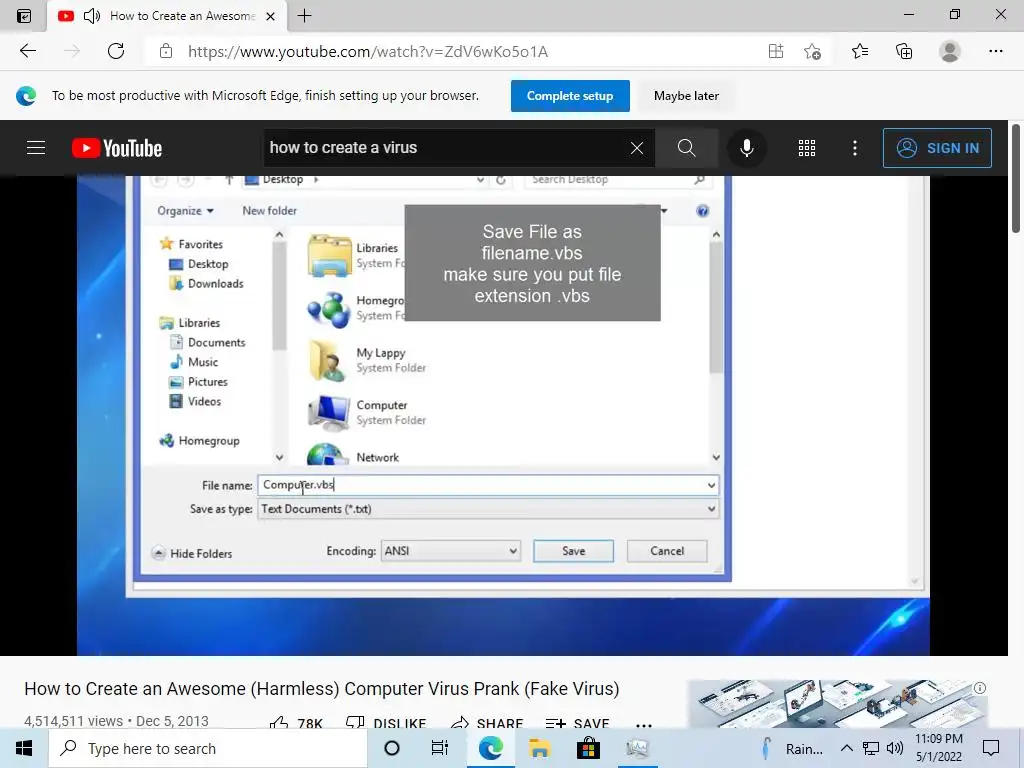This screenshot has height=768, width=1024.
Task: Click the taskbar search box
Action: click(208, 748)
